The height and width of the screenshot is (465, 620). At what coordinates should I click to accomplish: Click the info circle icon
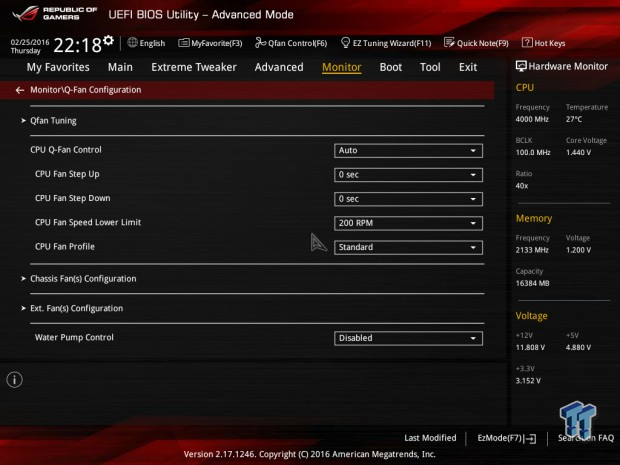point(15,380)
